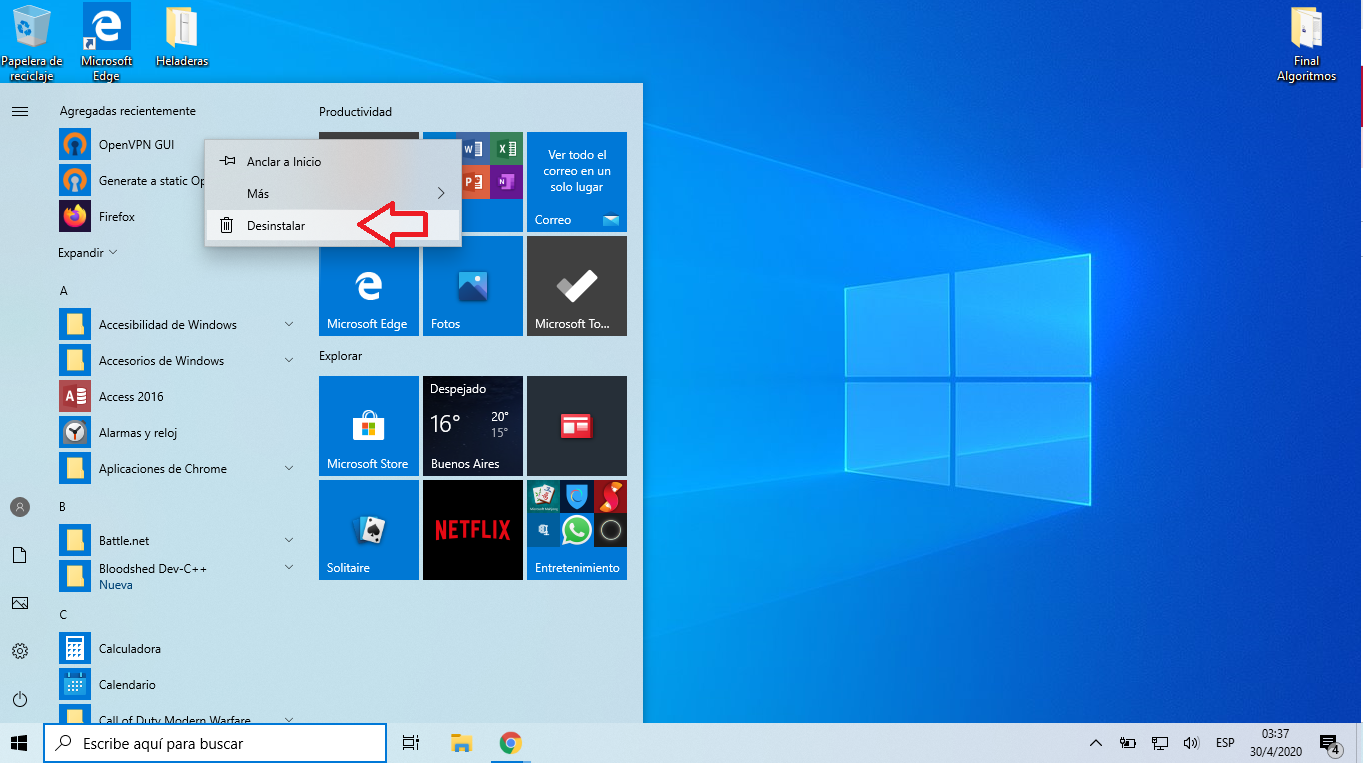Open File Explorer from taskbar
This screenshot has width=1363, height=763.
[461, 743]
